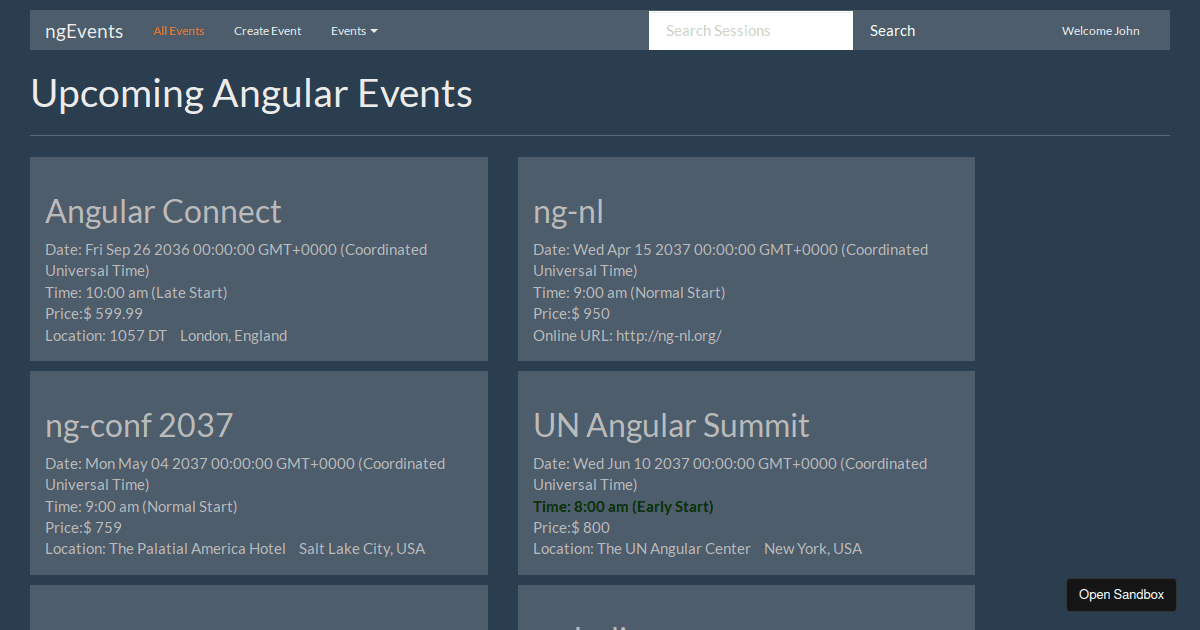The width and height of the screenshot is (1200, 630).
Task: Select the All Events menu item
Action: click(x=179, y=31)
